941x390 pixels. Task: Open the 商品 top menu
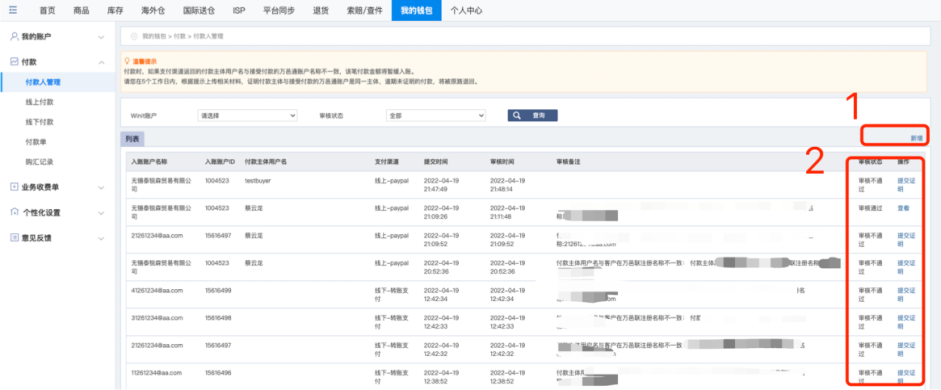pyautogui.click(x=81, y=11)
